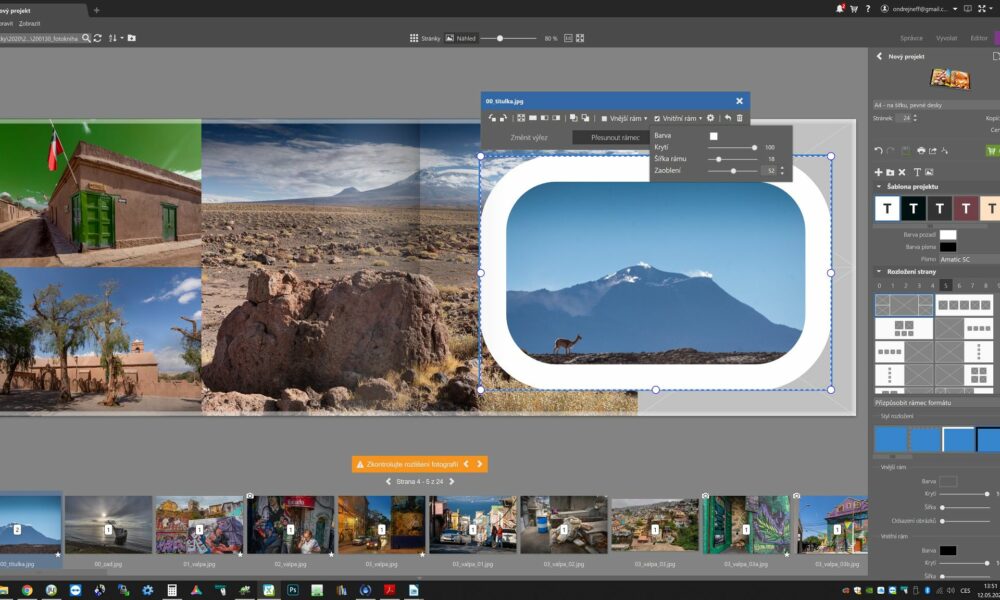Click the fit-to-window zoom icon

click(x=580, y=38)
